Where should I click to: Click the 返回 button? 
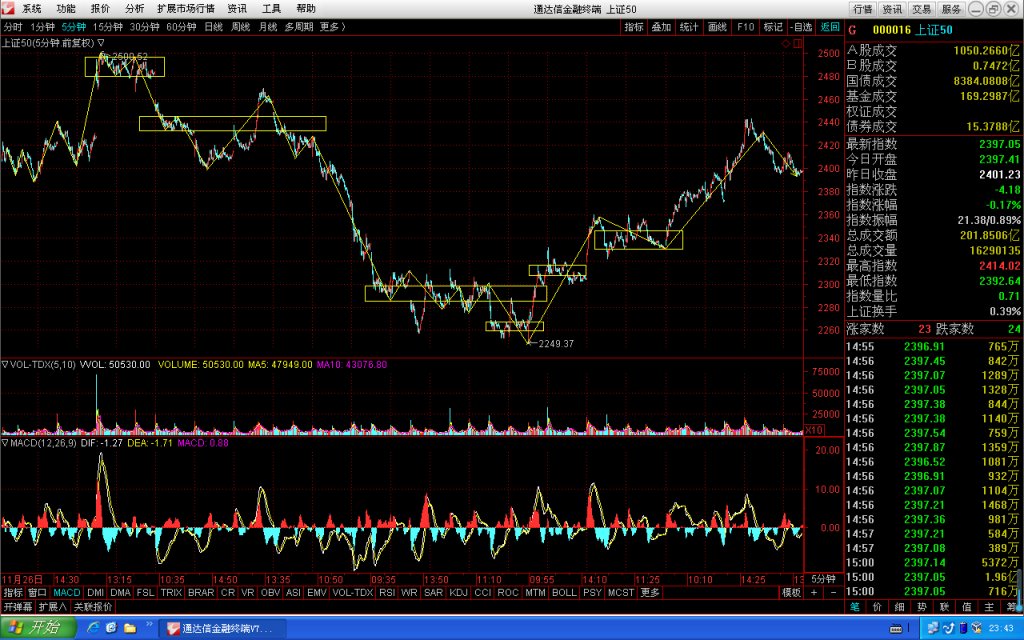pos(829,27)
